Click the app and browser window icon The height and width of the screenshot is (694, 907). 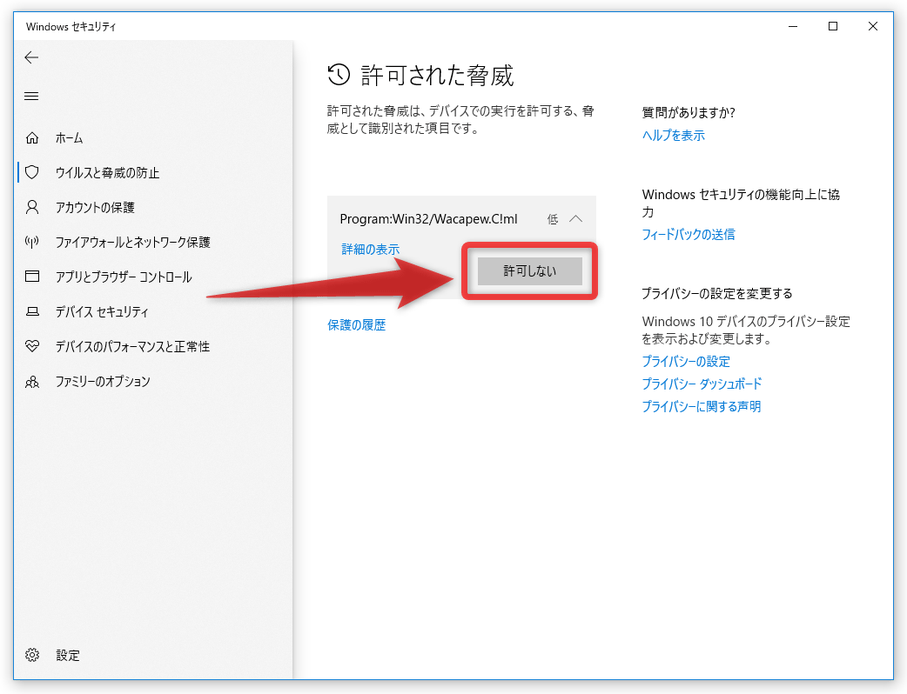pyautogui.click(x=32, y=276)
